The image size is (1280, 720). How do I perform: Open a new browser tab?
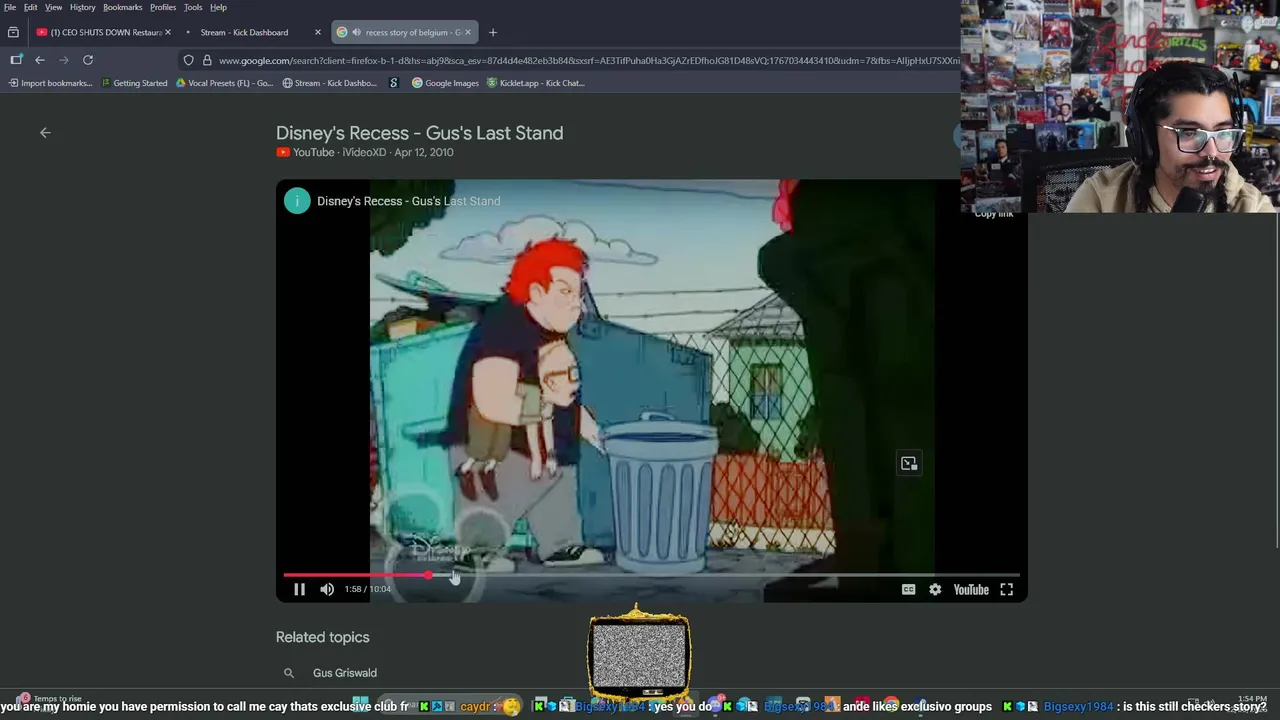coord(492,32)
